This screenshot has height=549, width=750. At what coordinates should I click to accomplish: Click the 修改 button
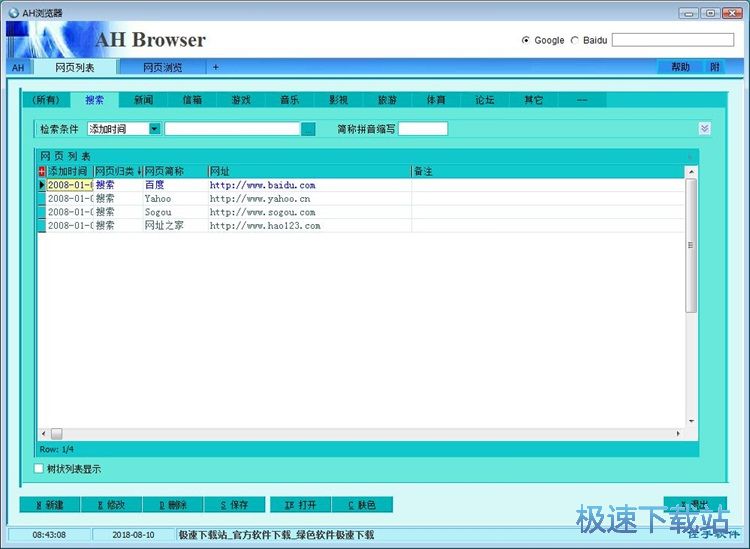(111, 505)
